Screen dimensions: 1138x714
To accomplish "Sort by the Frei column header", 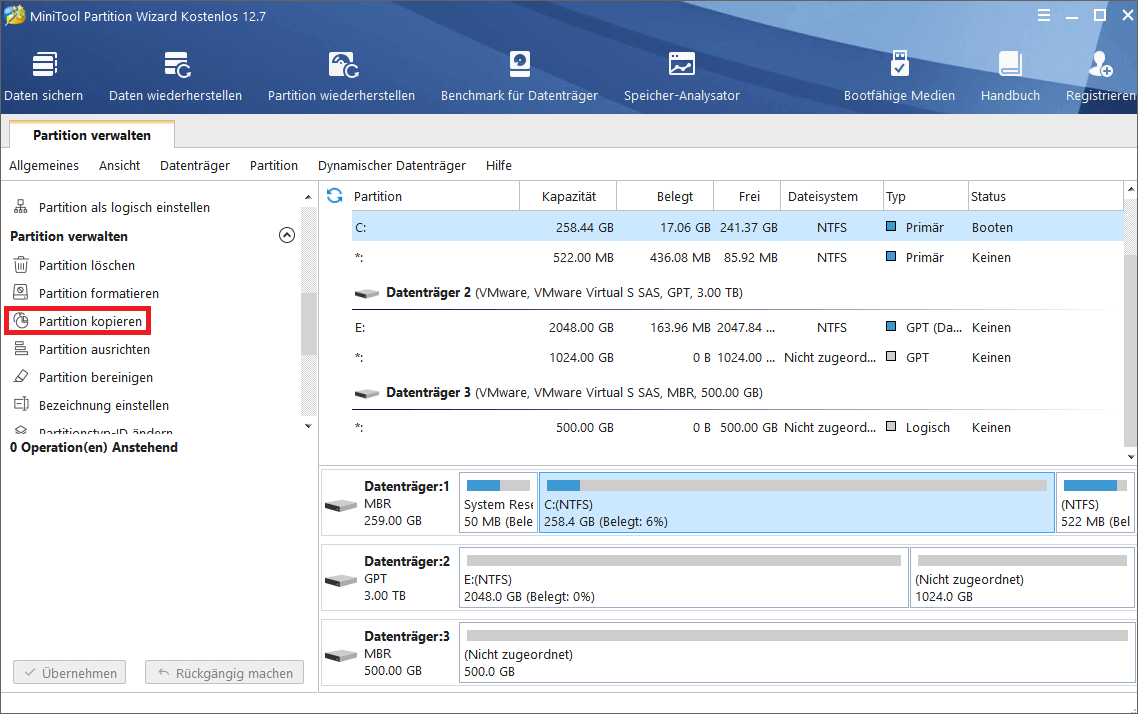I will (748, 196).
